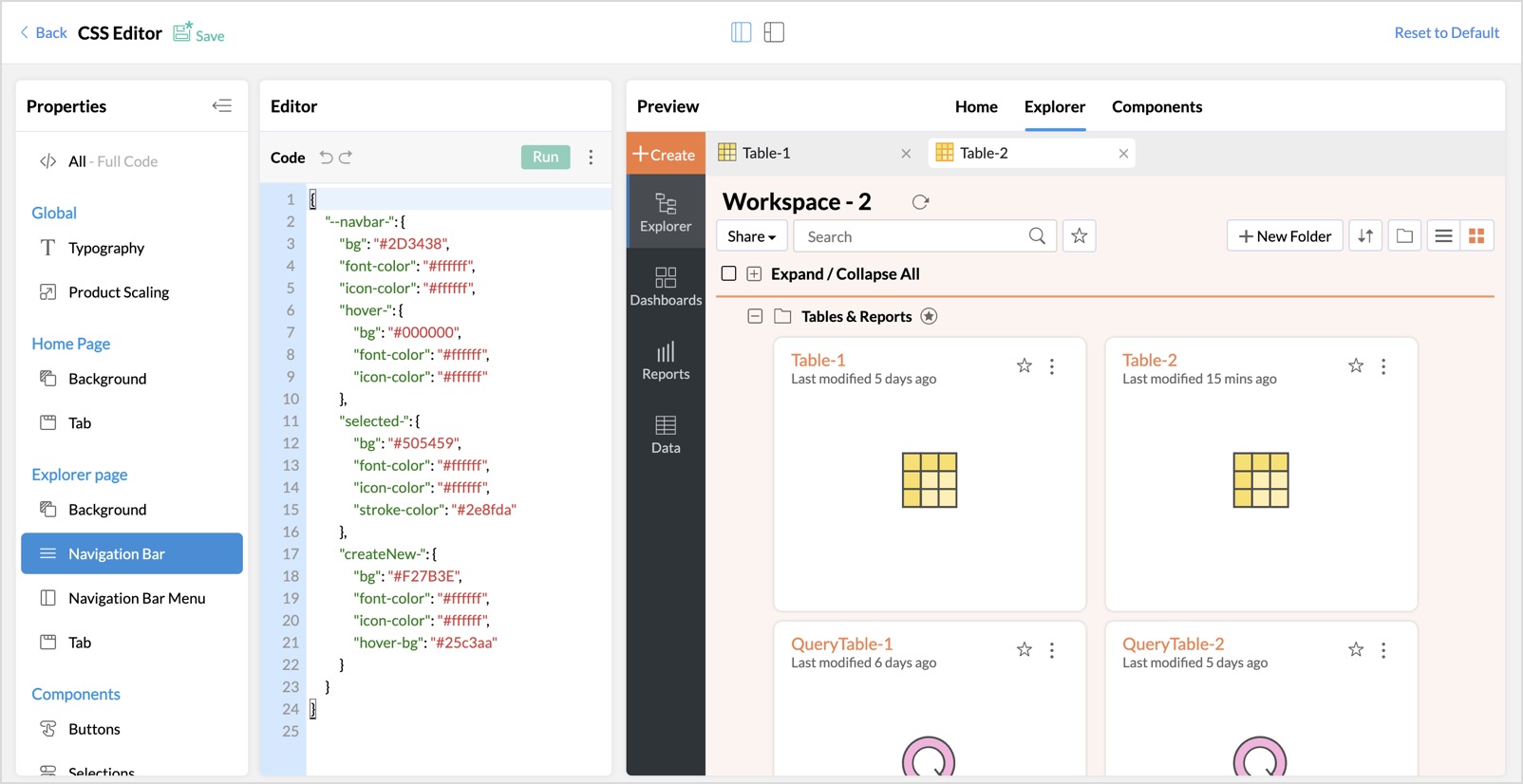Click Reset to Default
1523x784 pixels.
(x=1446, y=32)
